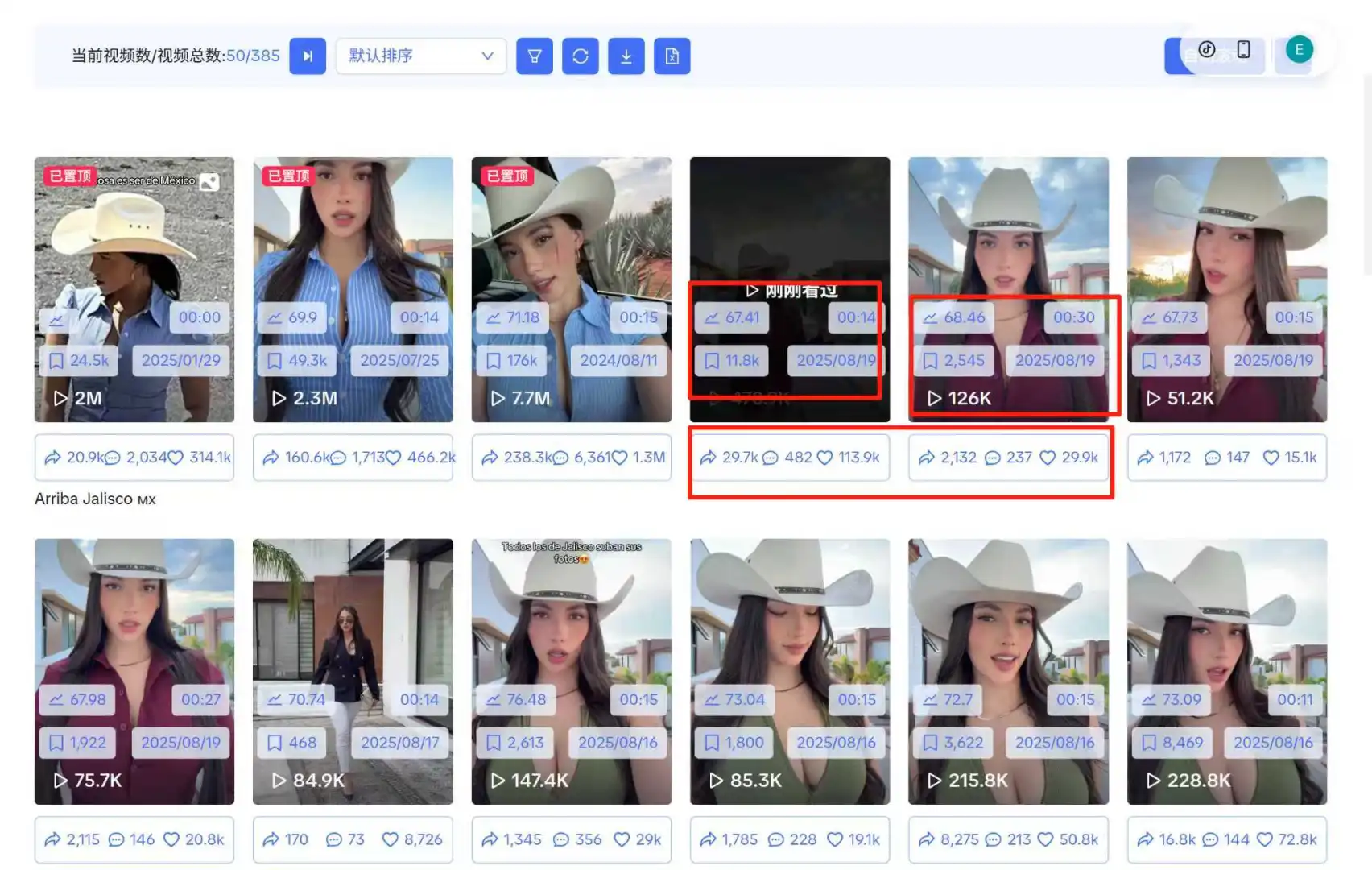Image resolution: width=1372 pixels, height=870 pixels.
Task: Click the download arrow icon in the toolbar
Action: [x=626, y=56]
